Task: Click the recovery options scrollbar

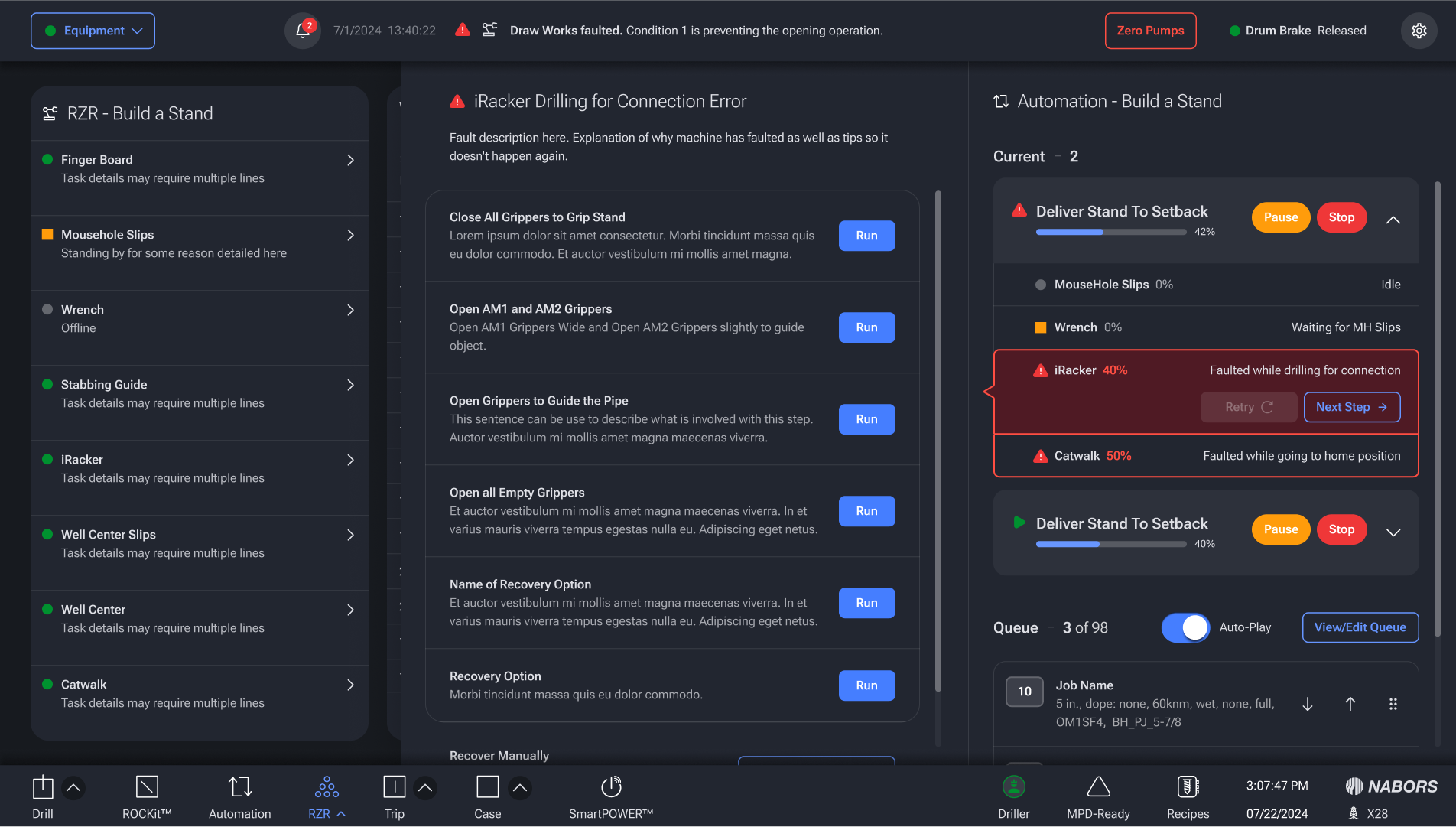Action: pyautogui.click(x=938, y=442)
